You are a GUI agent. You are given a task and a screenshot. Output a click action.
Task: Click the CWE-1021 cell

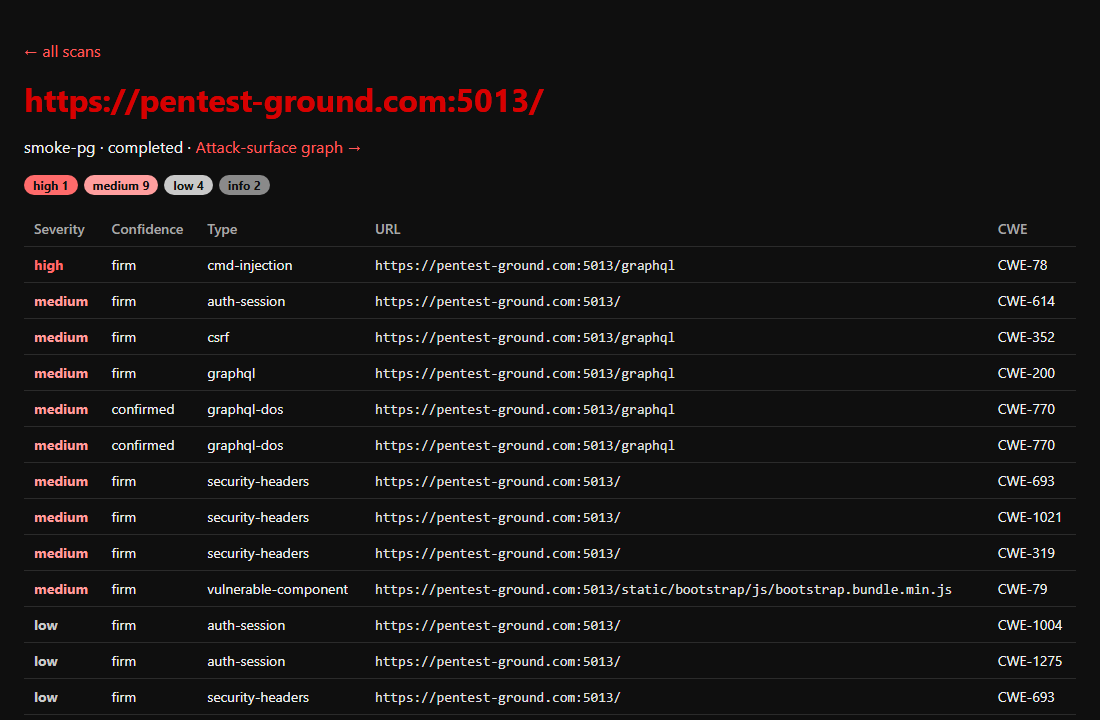(x=1030, y=517)
